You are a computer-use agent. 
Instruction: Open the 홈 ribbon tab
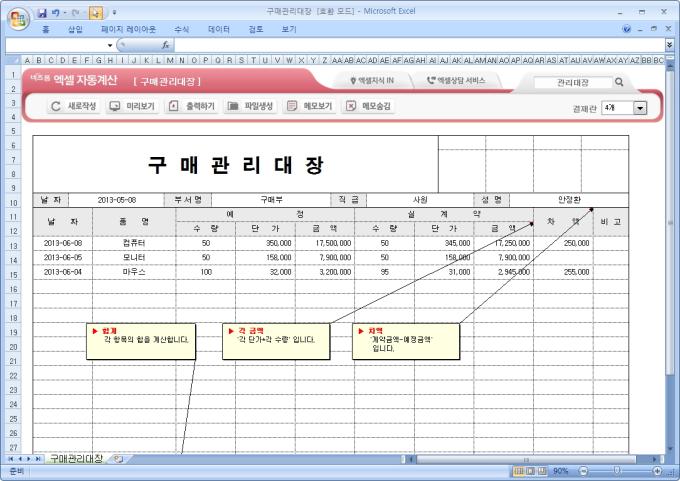46,29
